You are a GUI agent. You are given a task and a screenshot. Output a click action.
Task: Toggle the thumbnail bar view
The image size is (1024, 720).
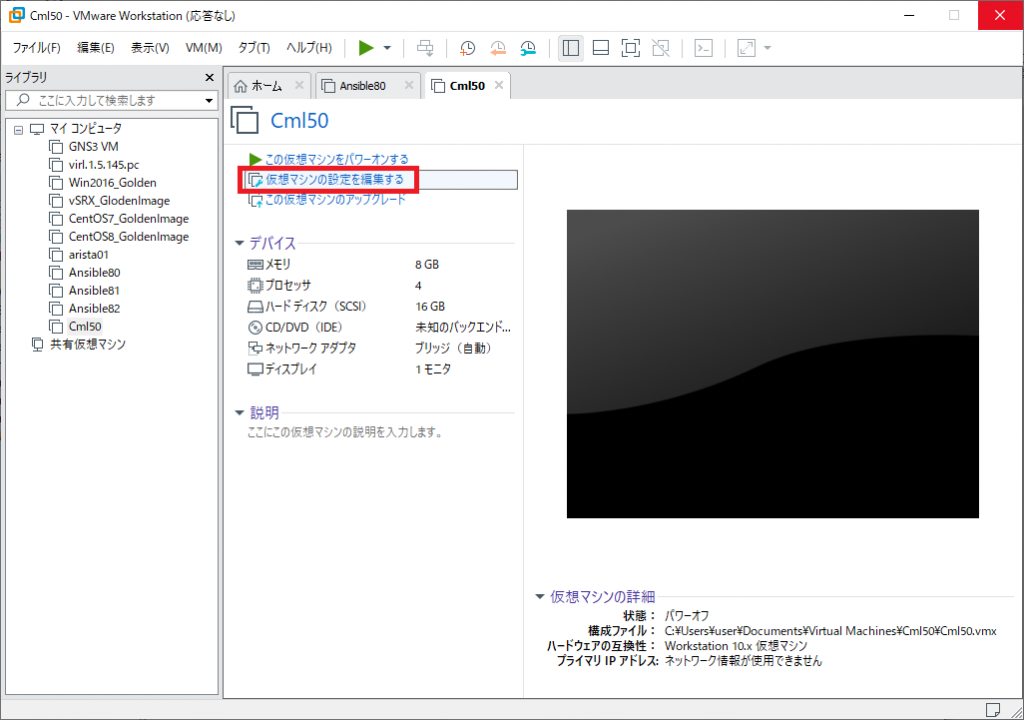[599, 48]
